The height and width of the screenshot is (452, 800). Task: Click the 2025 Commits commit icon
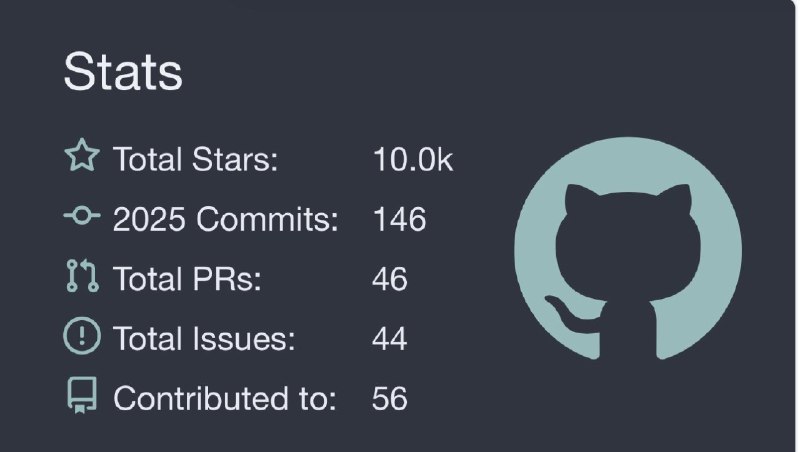(x=81, y=217)
